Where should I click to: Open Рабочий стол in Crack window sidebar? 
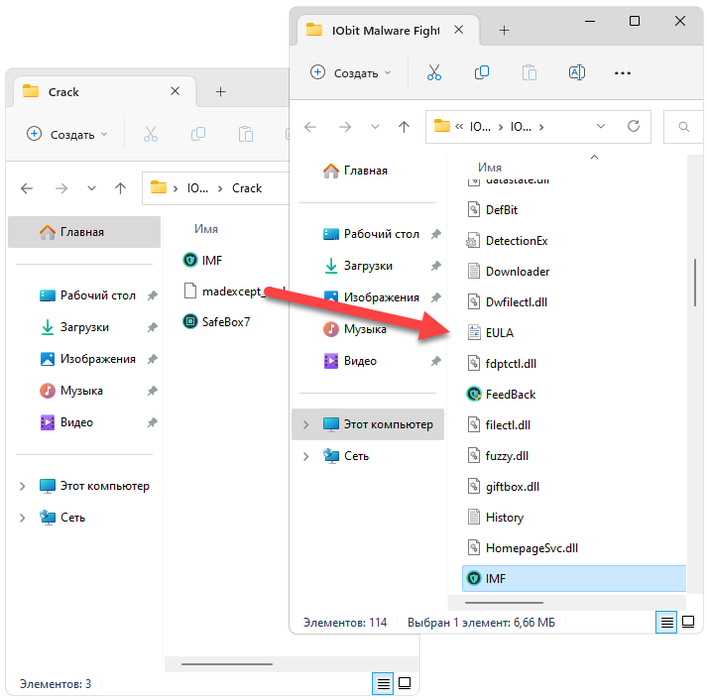[x=88, y=295]
